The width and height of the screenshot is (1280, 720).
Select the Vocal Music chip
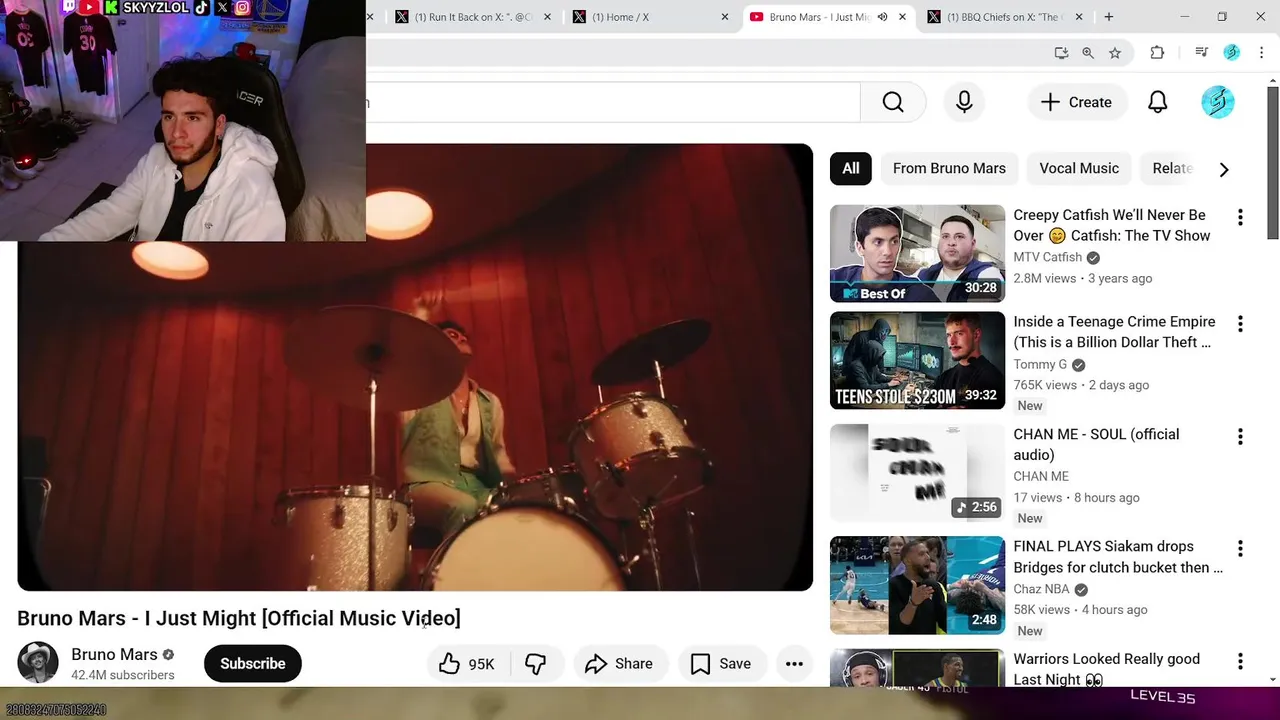[x=1079, y=168]
